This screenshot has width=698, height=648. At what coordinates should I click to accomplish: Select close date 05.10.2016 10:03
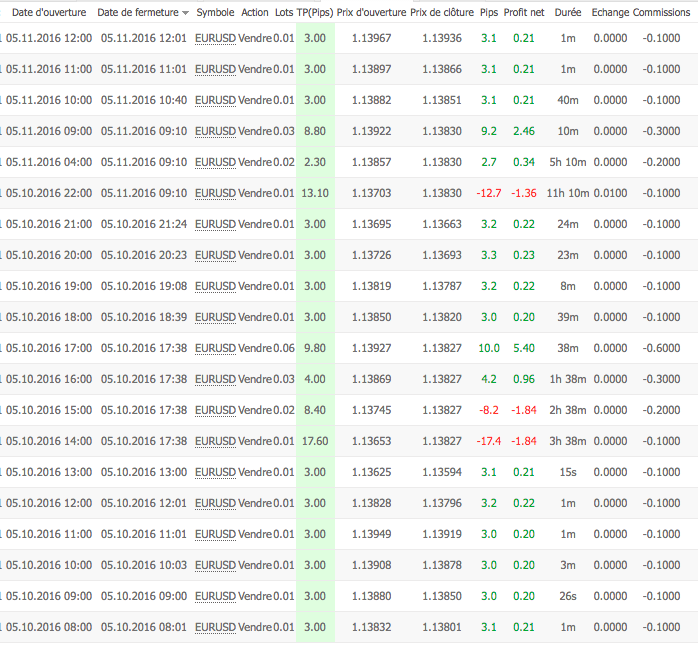(x=144, y=565)
